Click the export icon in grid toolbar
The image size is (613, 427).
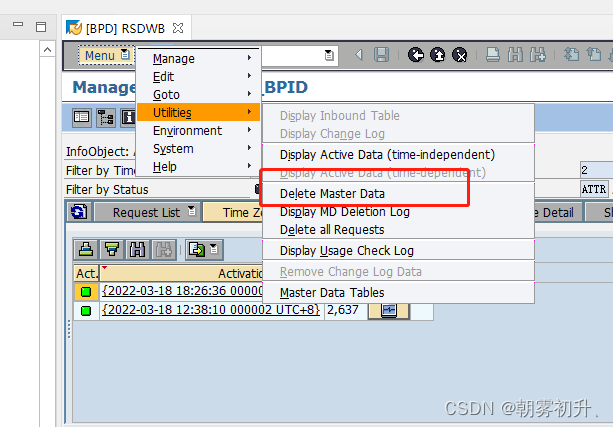tap(197, 249)
